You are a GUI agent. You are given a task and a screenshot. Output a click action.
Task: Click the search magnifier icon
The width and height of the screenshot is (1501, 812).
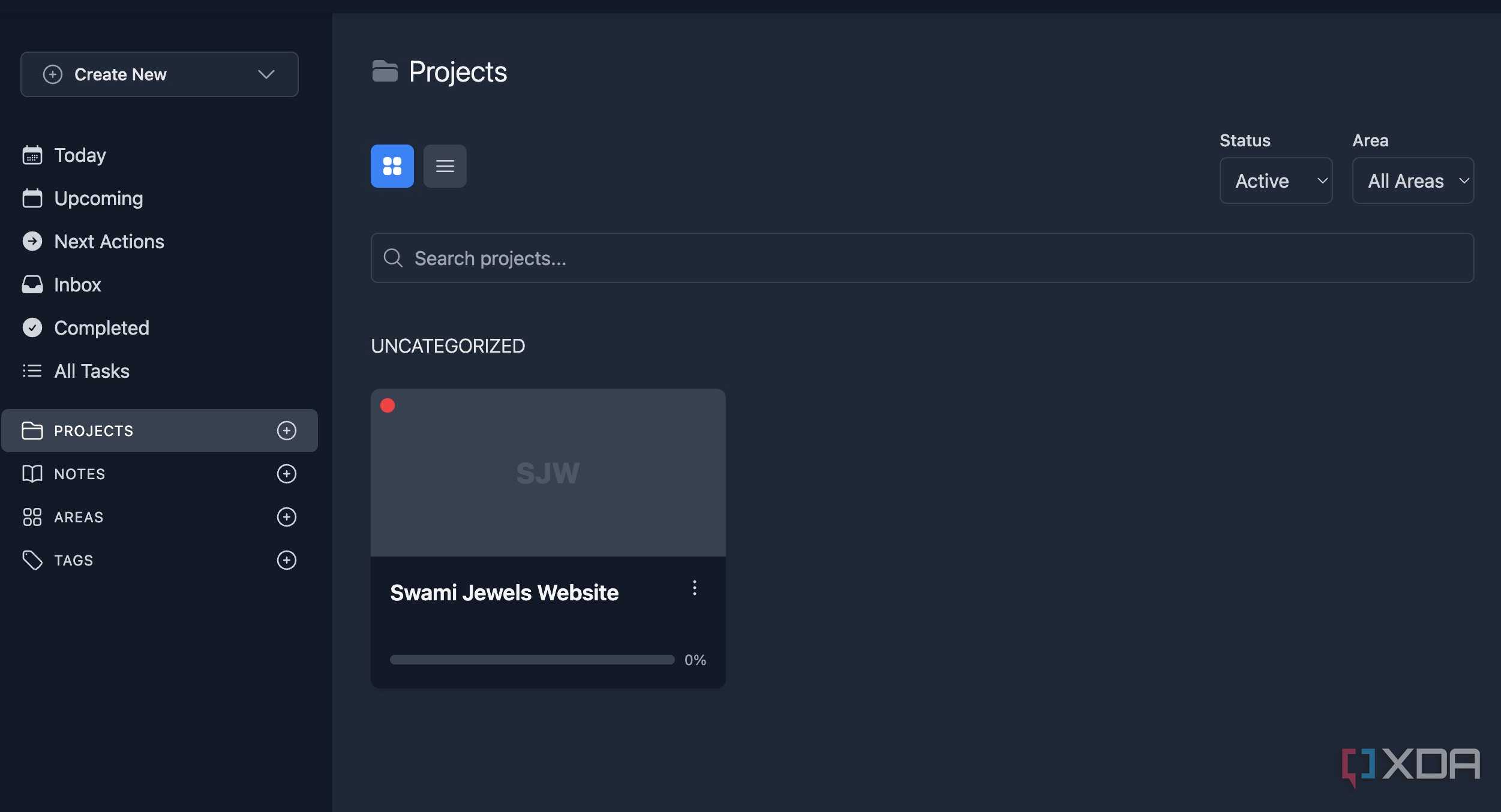point(393,258)
